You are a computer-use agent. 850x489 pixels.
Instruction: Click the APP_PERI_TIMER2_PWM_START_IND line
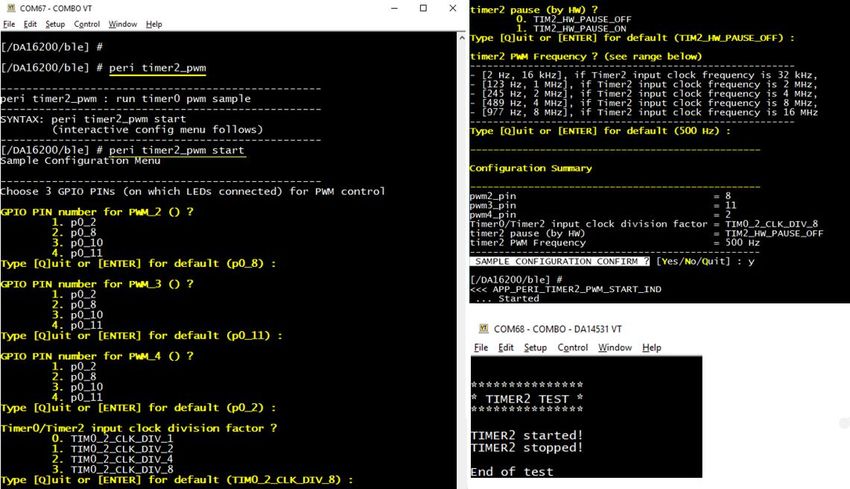point(566,289)
